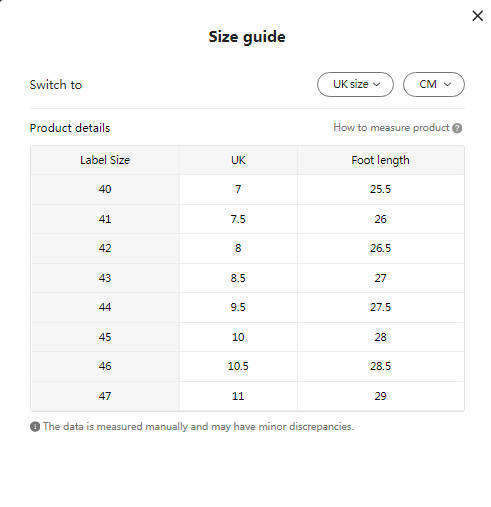Select label size 42 cell
The image size is (491, 507).
pyautogui.click(x=105, y=248)
